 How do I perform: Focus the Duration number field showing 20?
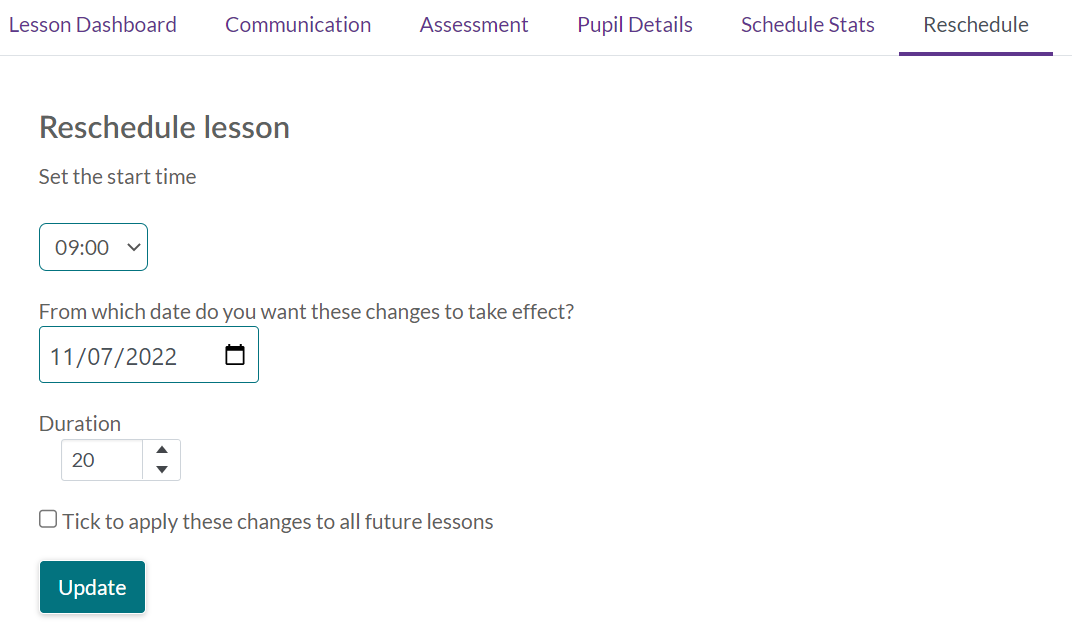pyautogui.click(x=102, y=460)
